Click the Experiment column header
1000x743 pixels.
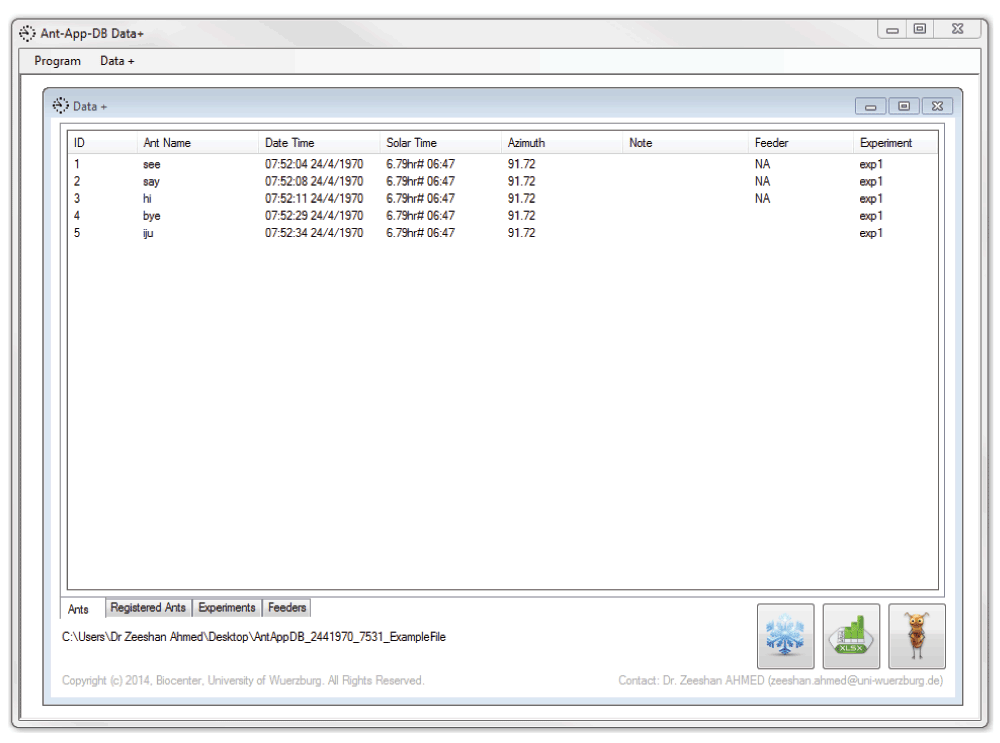(x=895, y=143)
